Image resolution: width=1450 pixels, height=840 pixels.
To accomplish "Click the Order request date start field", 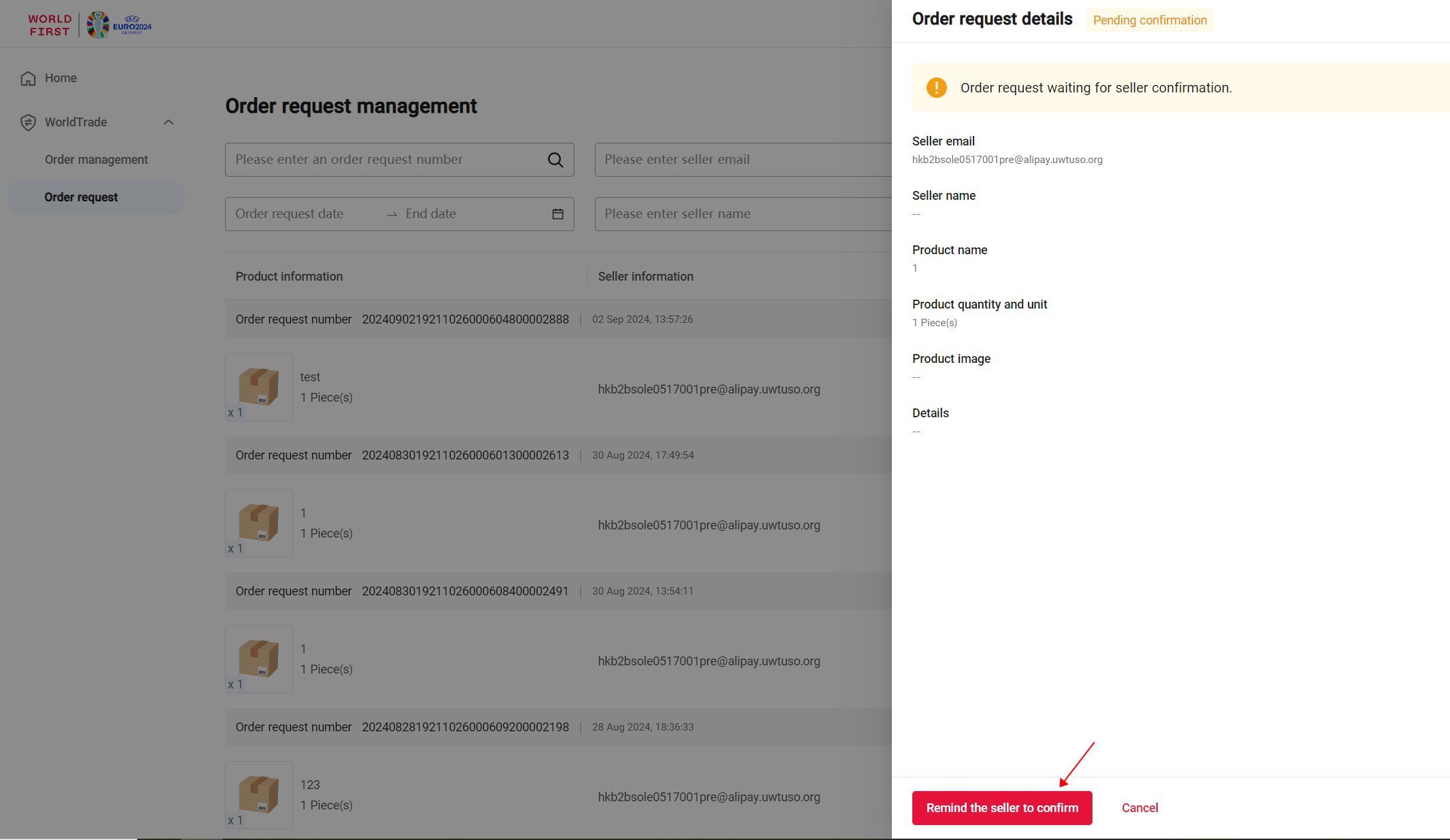I will click(299, 214).
